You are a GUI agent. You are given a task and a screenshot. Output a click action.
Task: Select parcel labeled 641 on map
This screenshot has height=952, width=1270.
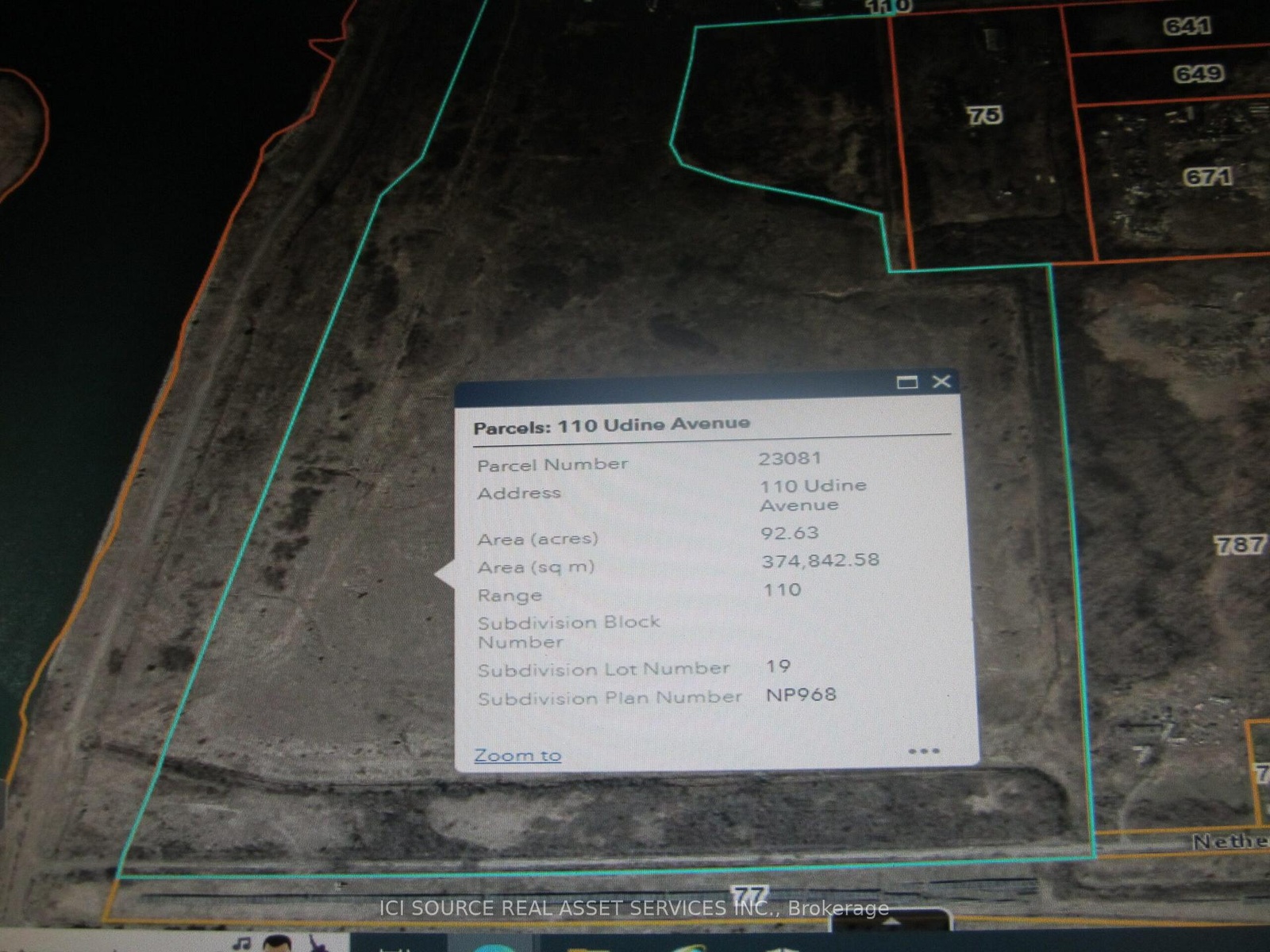(1187, 27)
